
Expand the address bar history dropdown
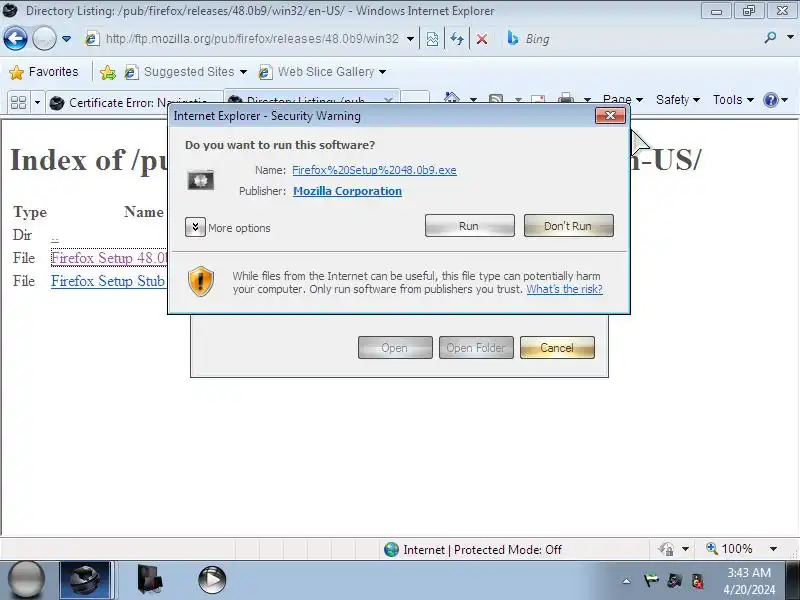(410, 39)
